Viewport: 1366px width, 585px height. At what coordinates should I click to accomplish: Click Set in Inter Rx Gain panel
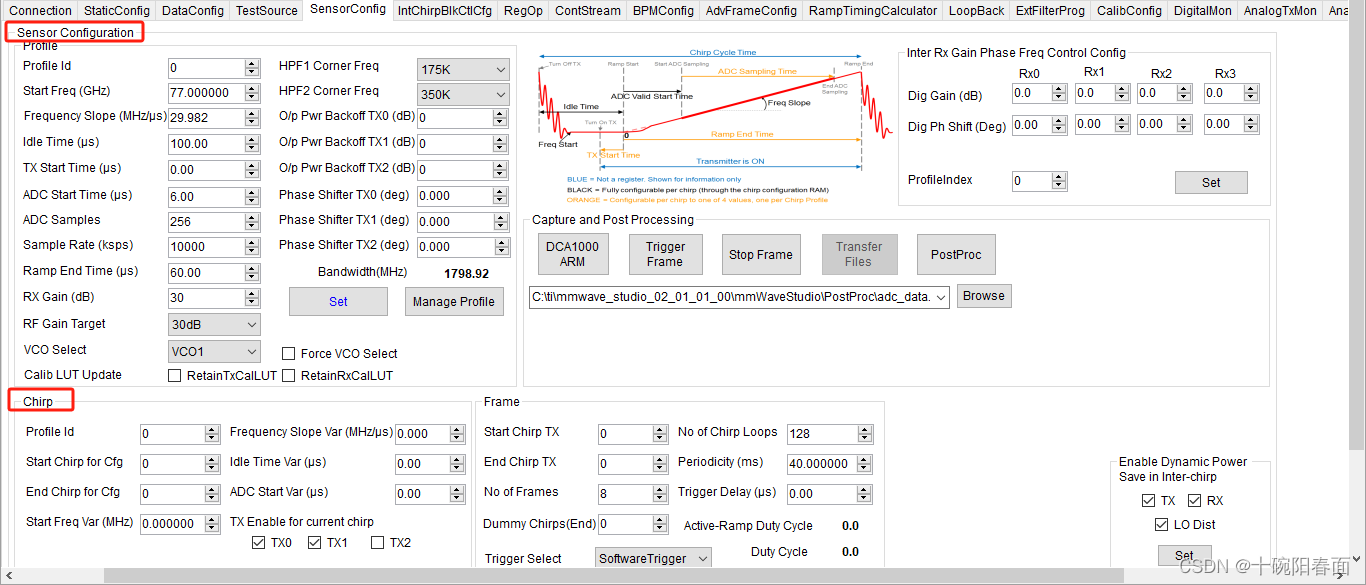click(1211, 183)
